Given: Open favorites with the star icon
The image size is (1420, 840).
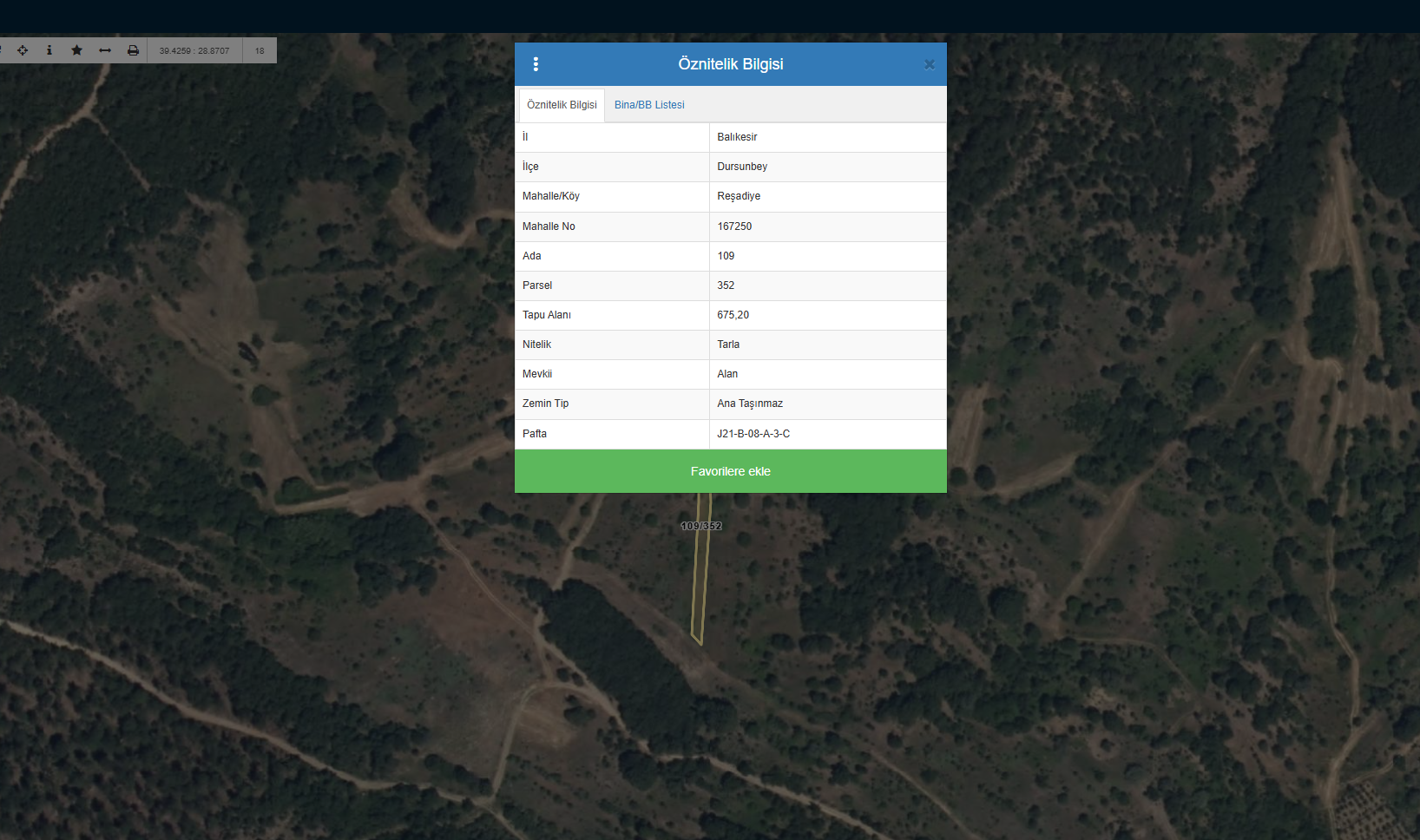Looking at the screenshot, I should pos(76,50).
